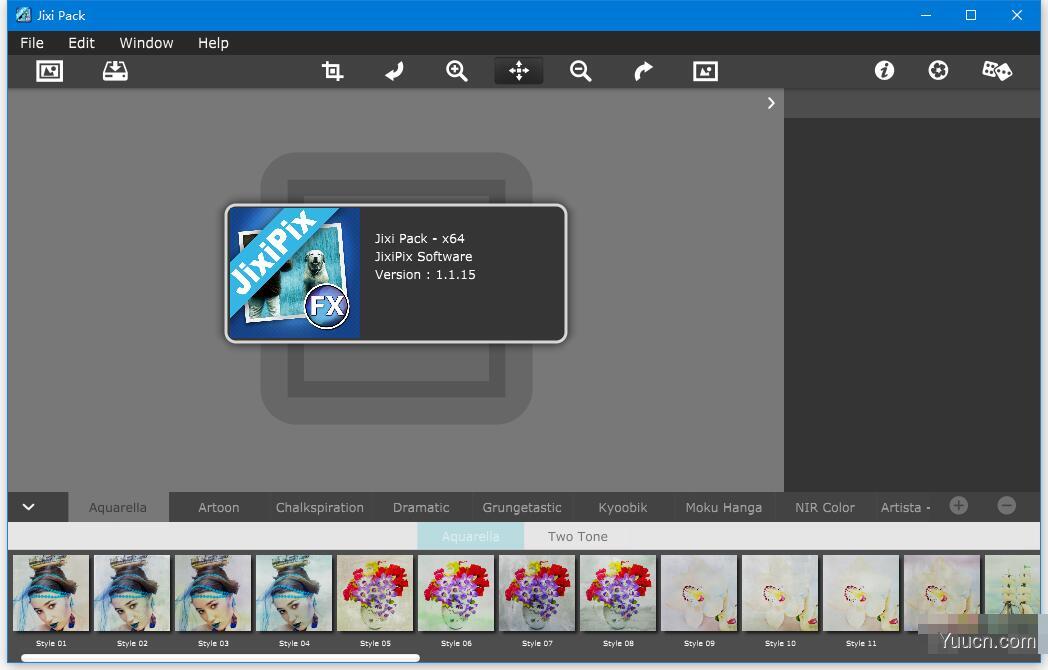Viewport: 1048px width, 670px height.
Task: Click the zoom out magnifier
Action: tap(580, 71)
